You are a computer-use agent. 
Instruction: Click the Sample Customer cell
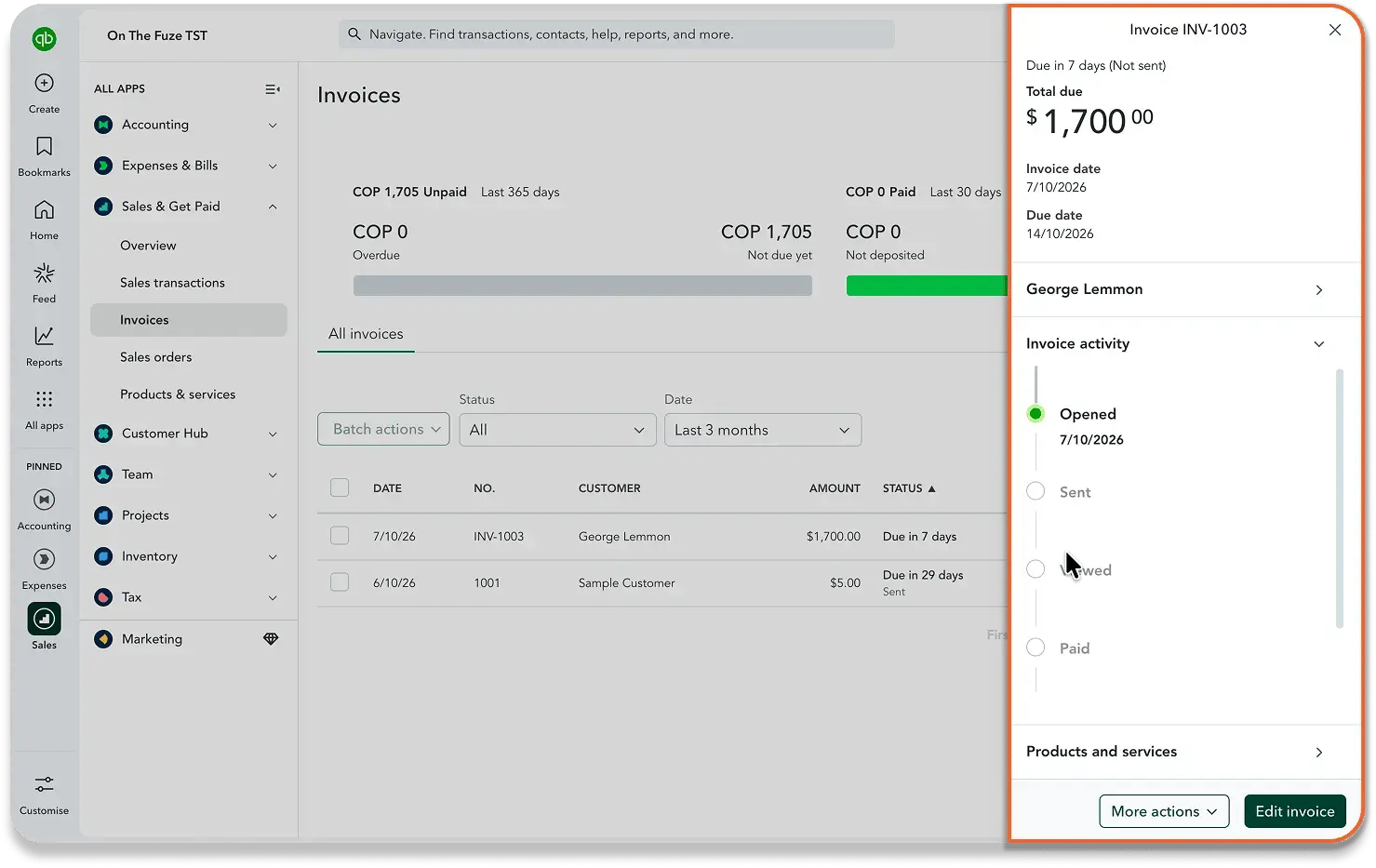(x=626, y=583)
